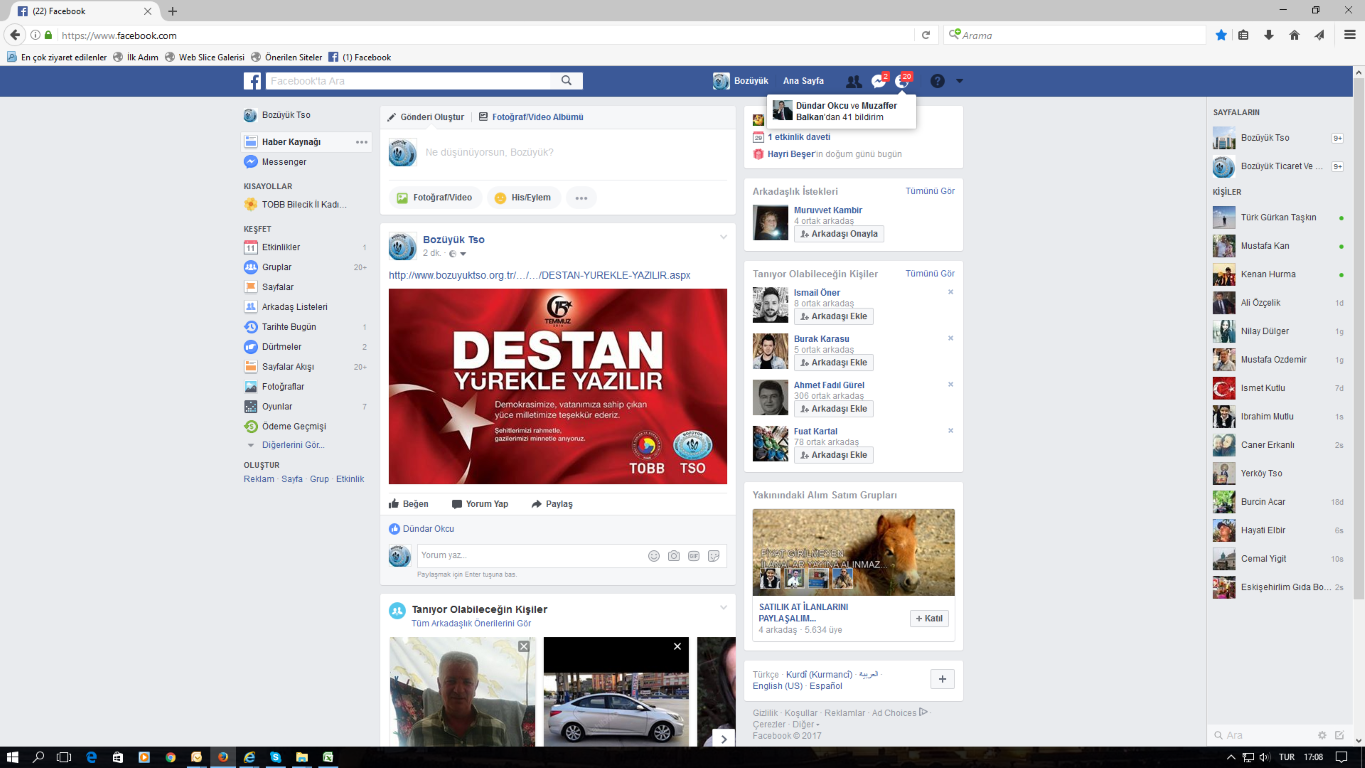The image size is (1365, 768).
Task: Open Messenger icon with 2 badge
Action: pyautogui.click(x=878, y=81)
